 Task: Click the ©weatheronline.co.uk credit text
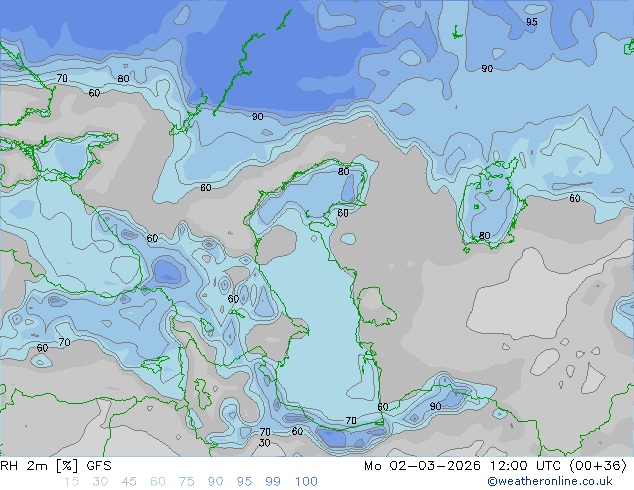point(550,481)
